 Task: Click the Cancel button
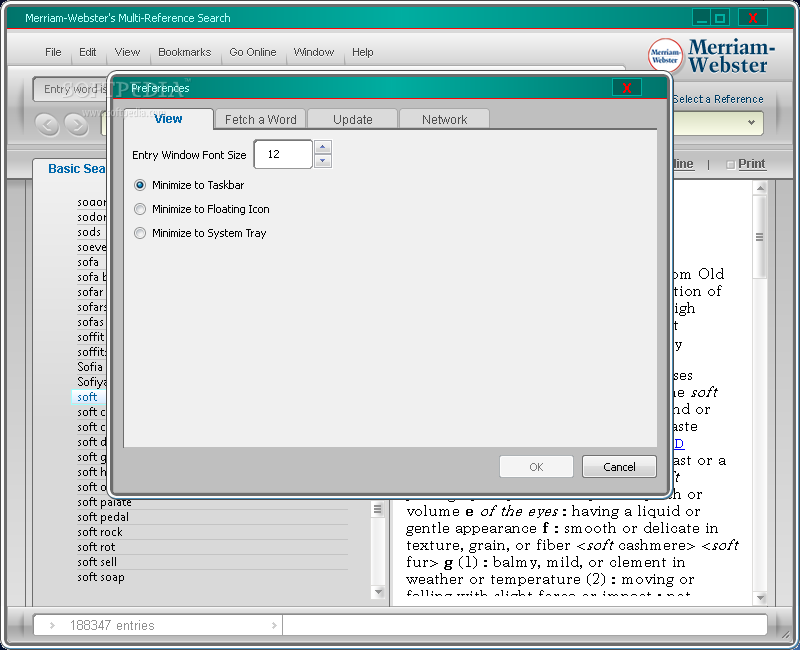(x=619, y=467)
